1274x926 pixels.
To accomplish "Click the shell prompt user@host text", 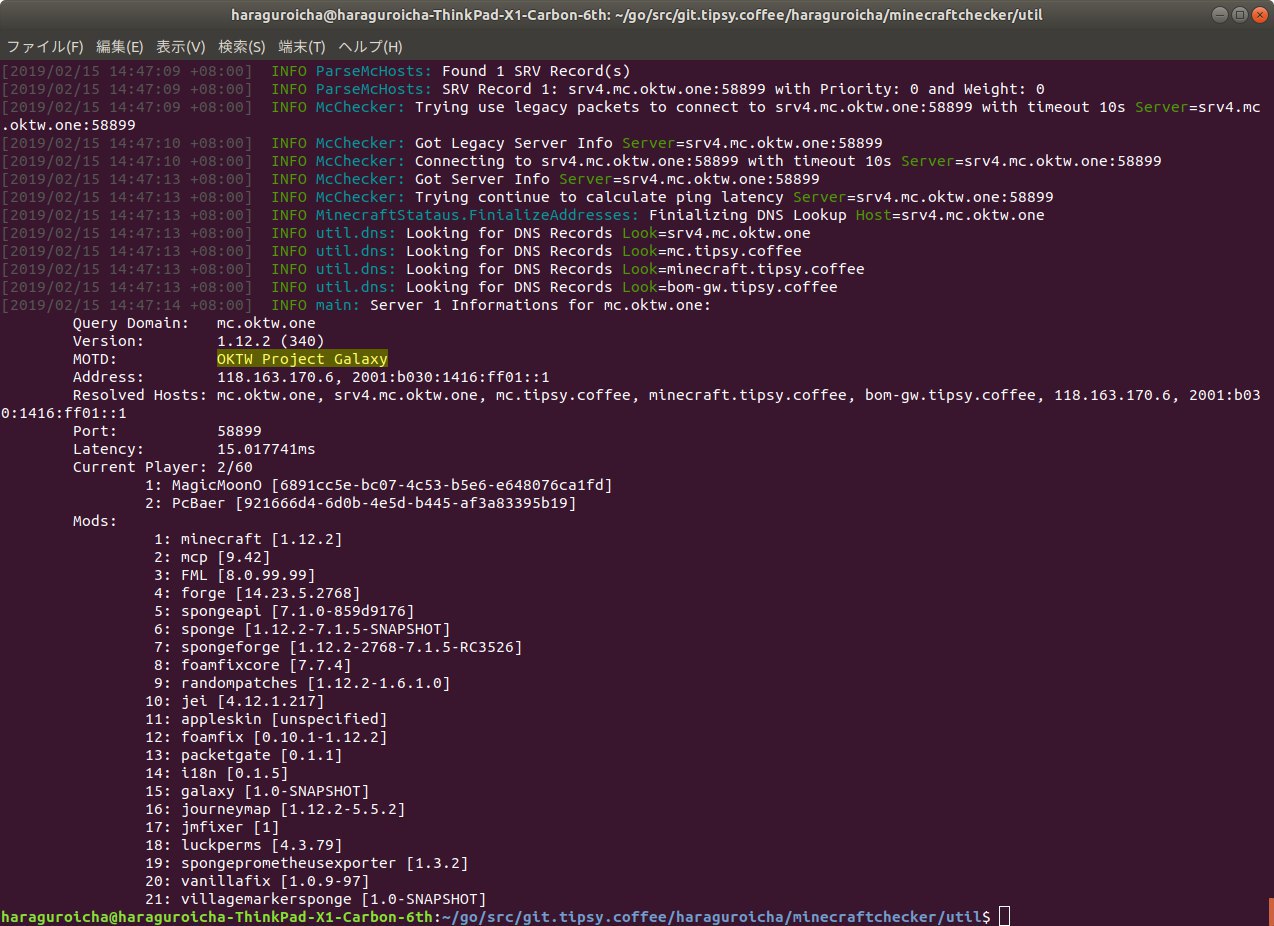I will click(x=218, y=917).
